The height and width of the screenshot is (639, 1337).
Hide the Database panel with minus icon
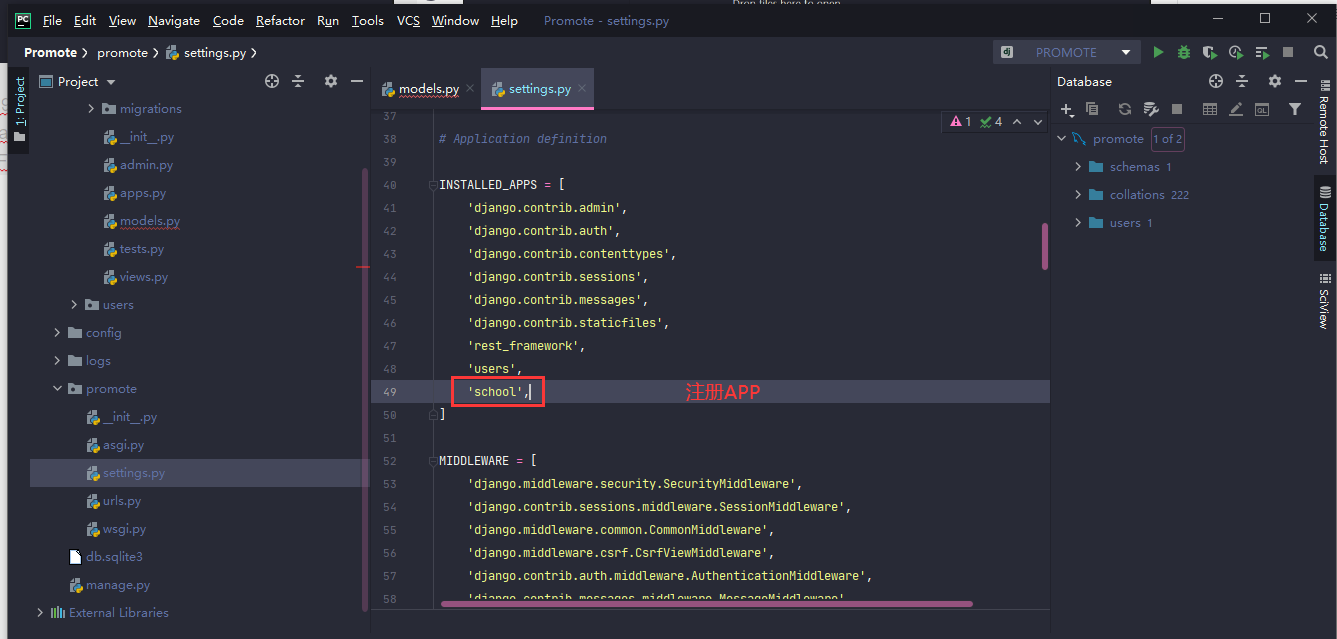click(x=1300, y=82)
